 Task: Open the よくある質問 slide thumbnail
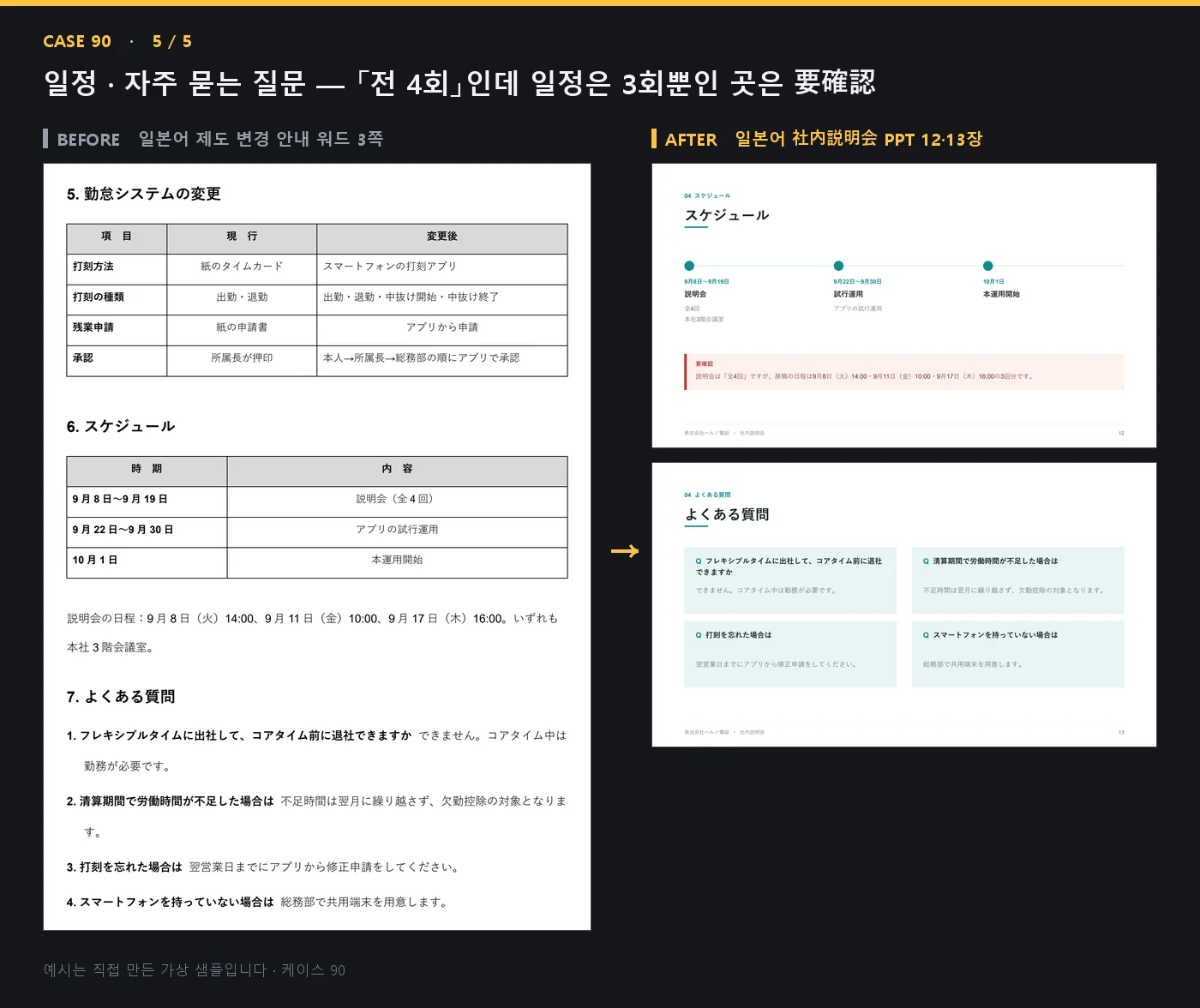[904, 605]
